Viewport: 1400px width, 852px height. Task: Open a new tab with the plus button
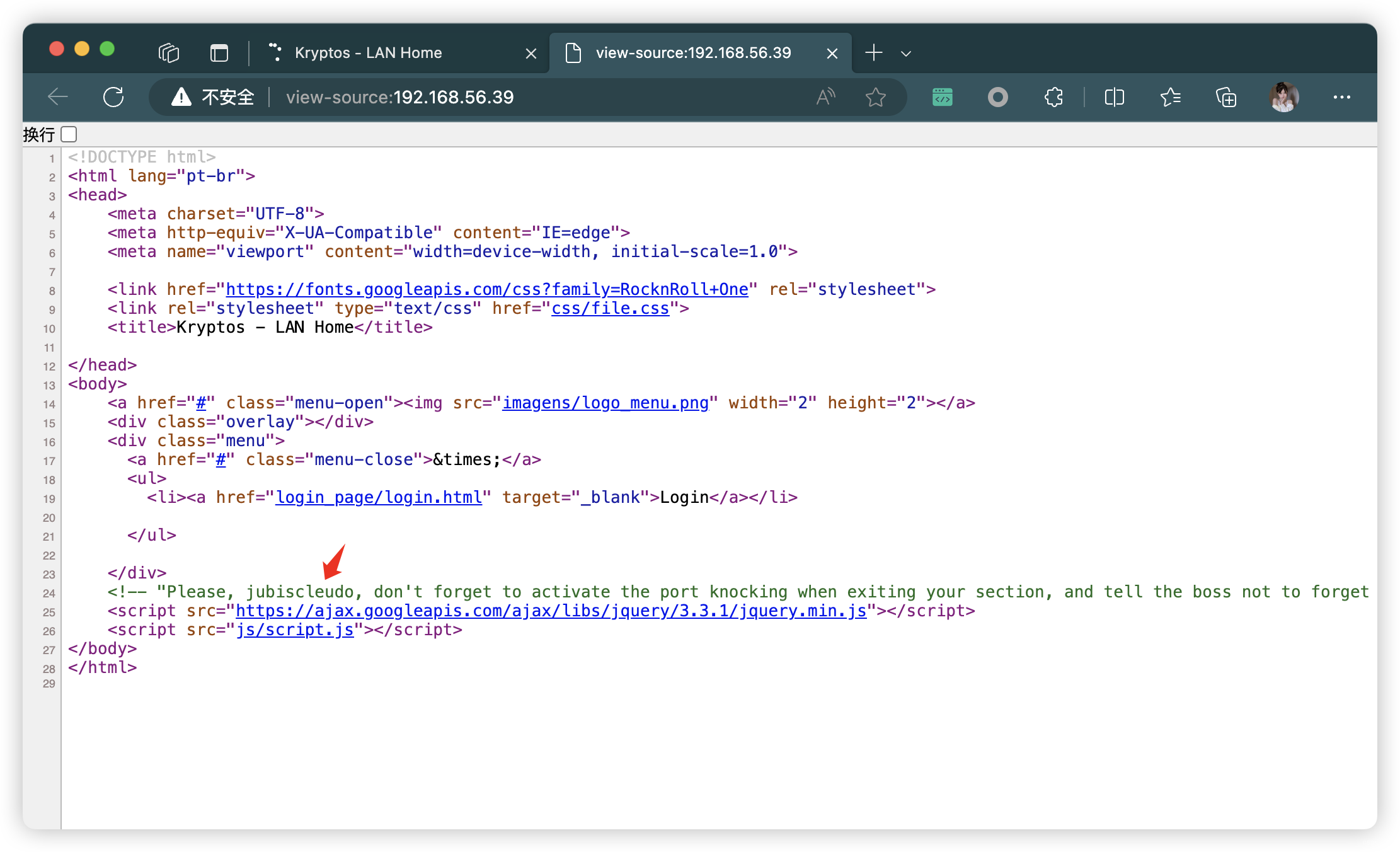click(x=873, y=53)
